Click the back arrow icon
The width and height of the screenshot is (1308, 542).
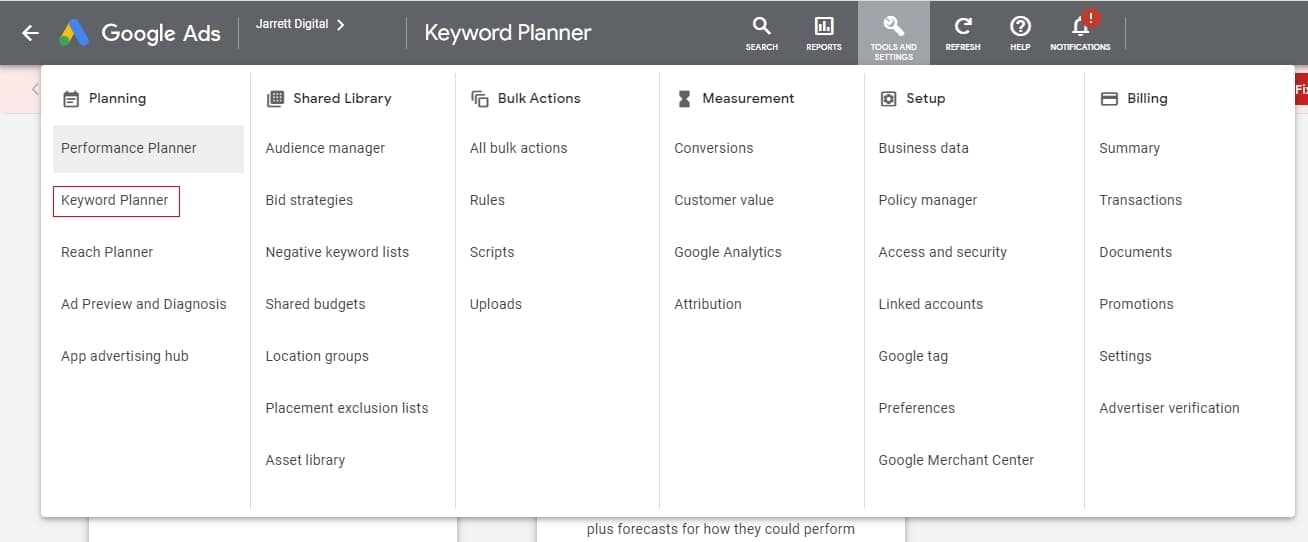[x=30, y=33]
